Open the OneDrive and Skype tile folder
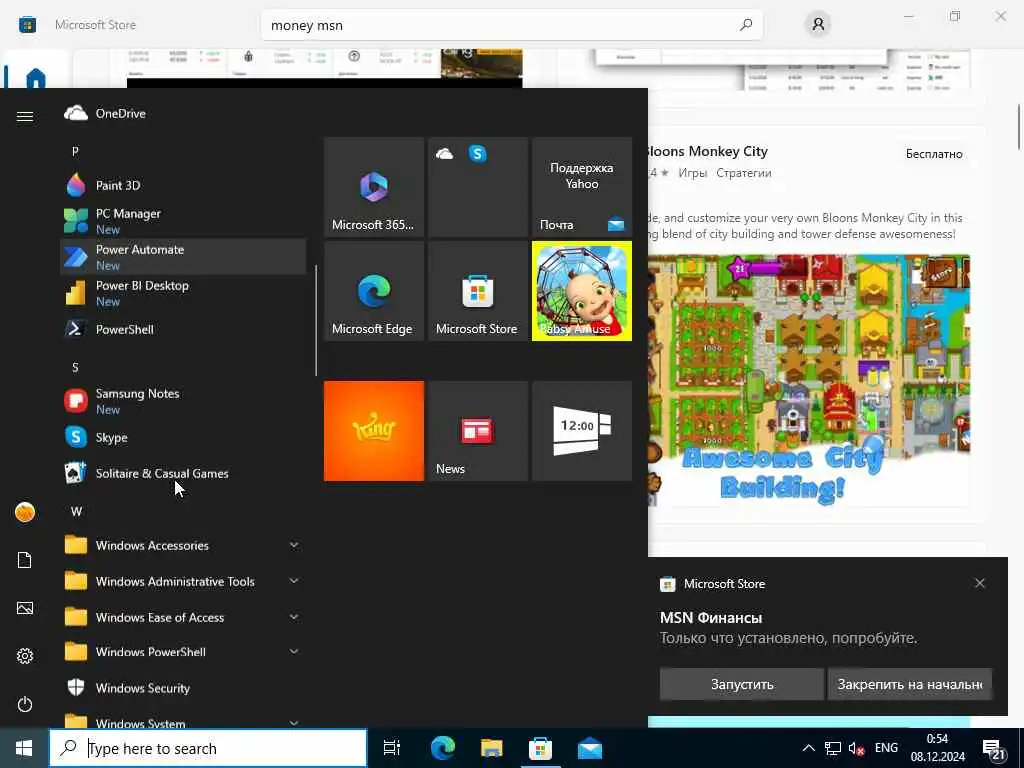The height and width of the screenshot is (768, 1024). pos(478,187)
